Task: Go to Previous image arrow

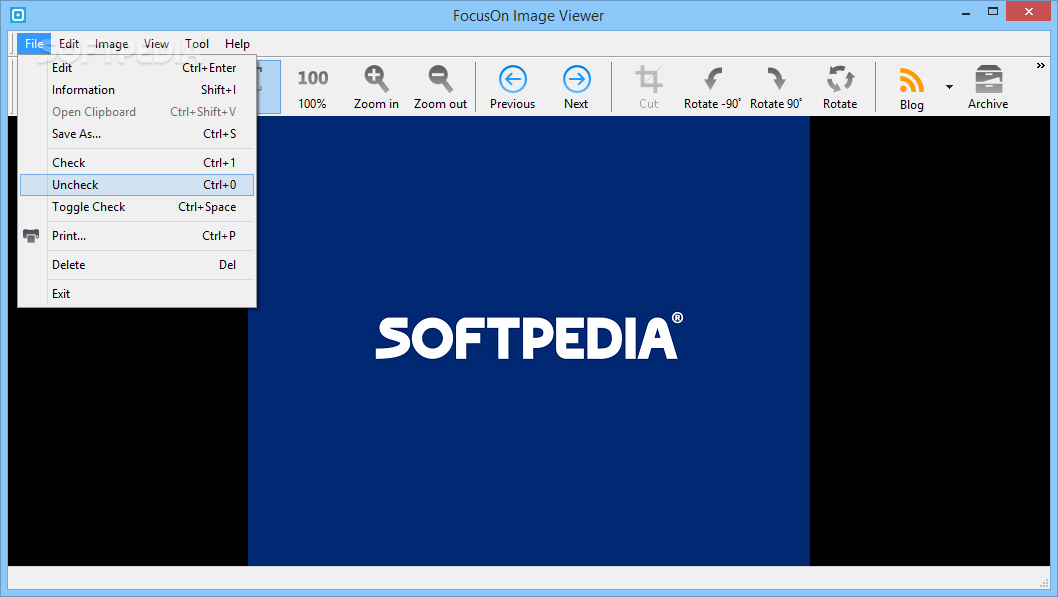Action: [513, 80]
